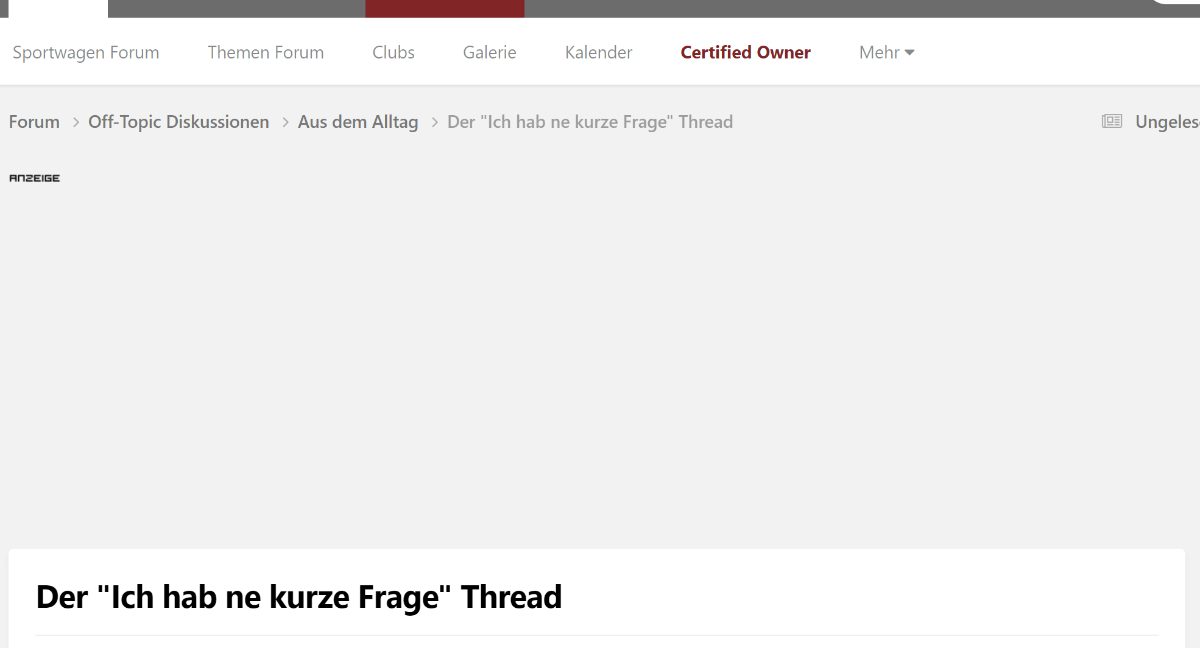Navigate to the Galerie page
Image resolution: width=1200 pixels, height=648 pixels.
pos(489,53)
